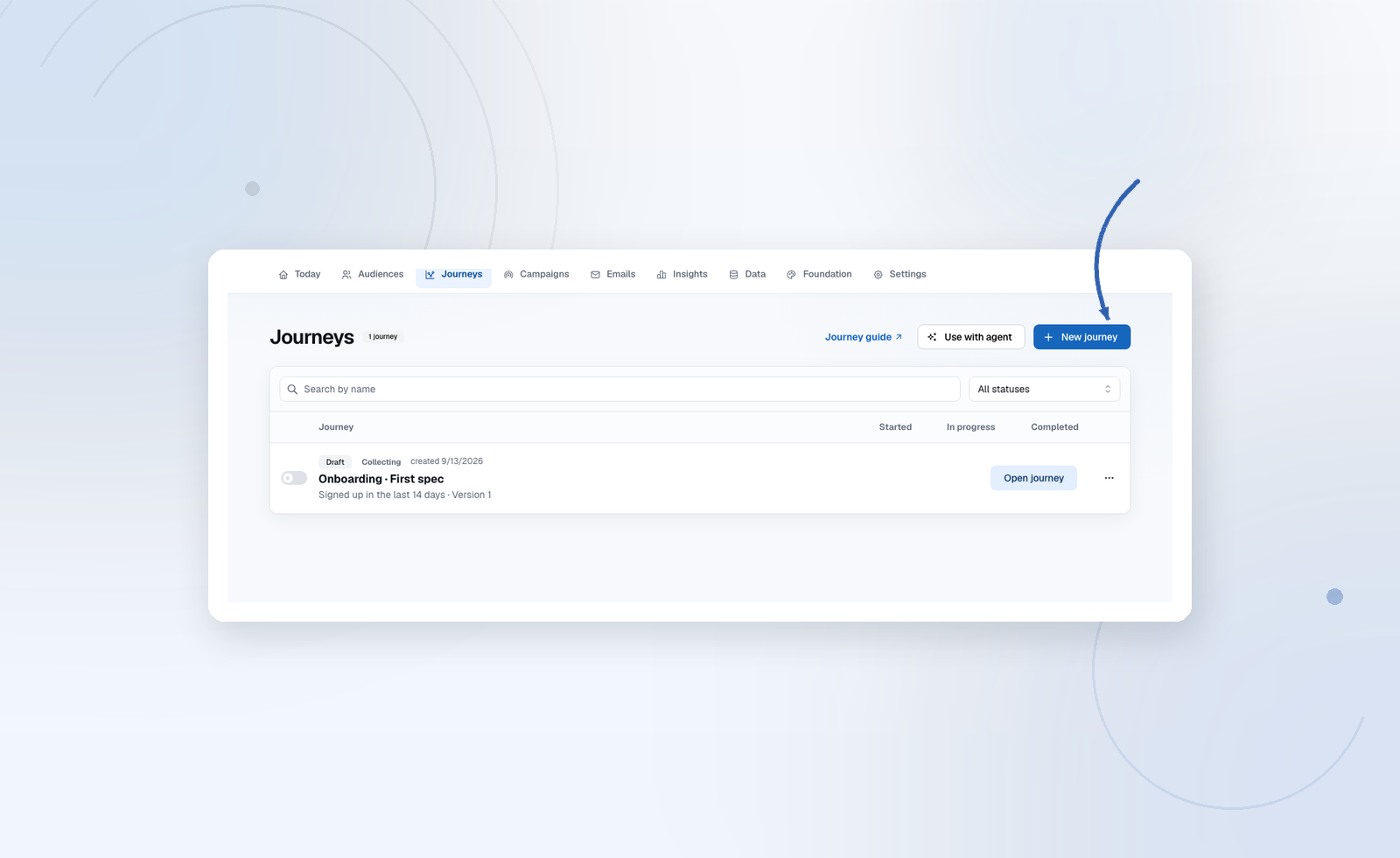Image resolution: width=1400 pixels, height=858 pixels.
Task: Click the Draft badge
Action: [x=335, y=461]
